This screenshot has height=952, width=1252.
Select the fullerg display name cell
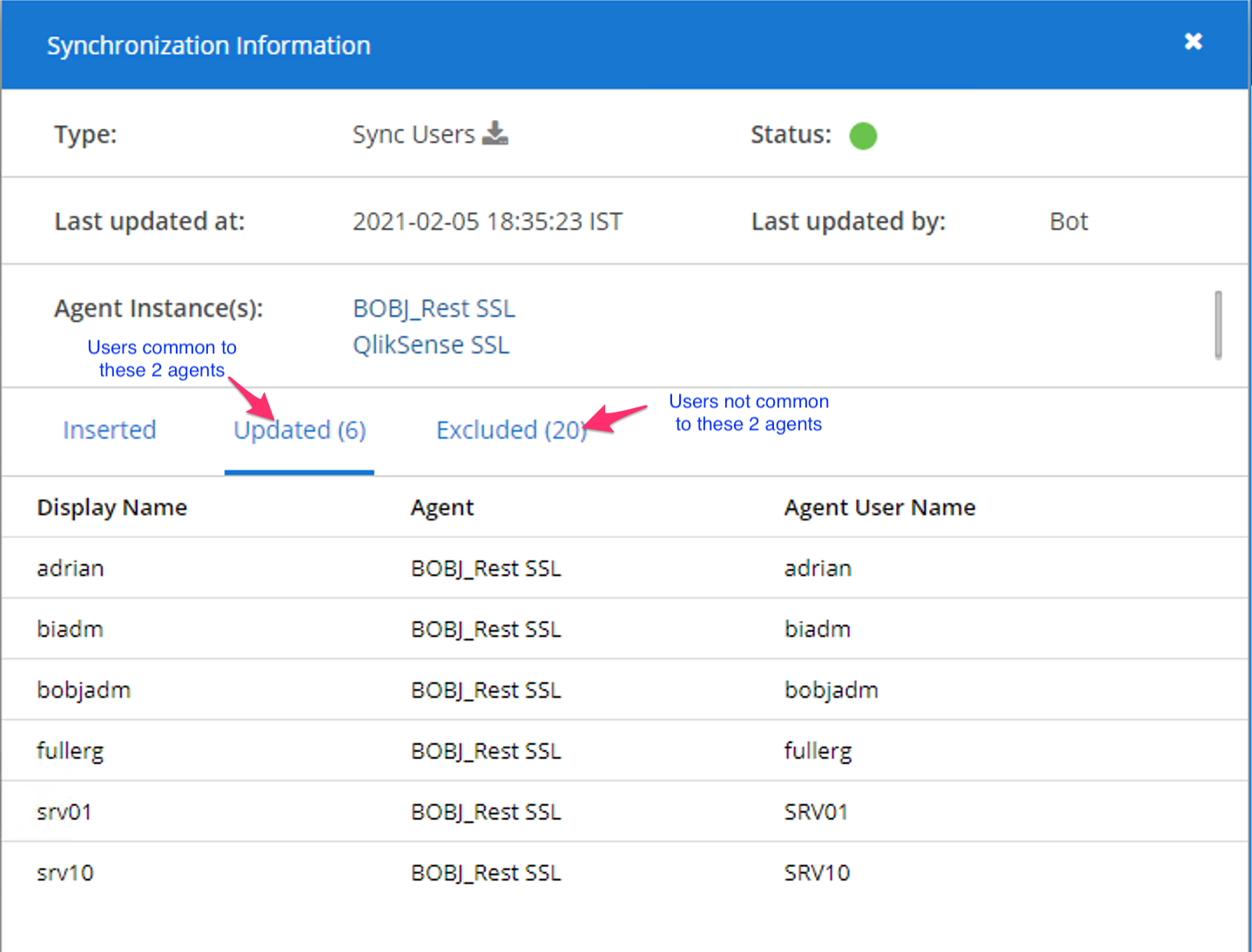tap(70, 751)
